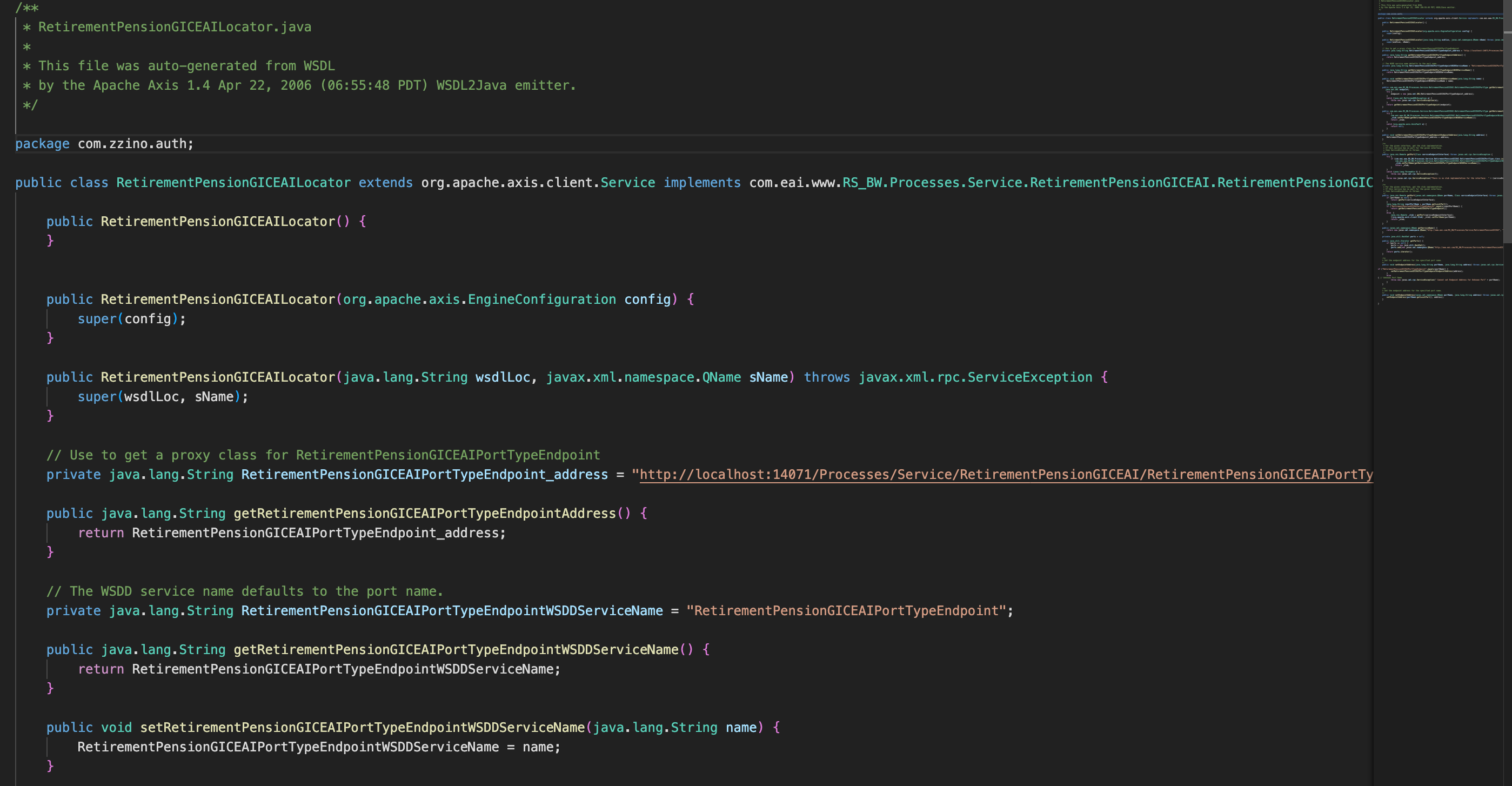Click 'org.apache.axis.client.Service' superclass name
Viewport: 1512px width, 786px height.
(x=538, y=183)
